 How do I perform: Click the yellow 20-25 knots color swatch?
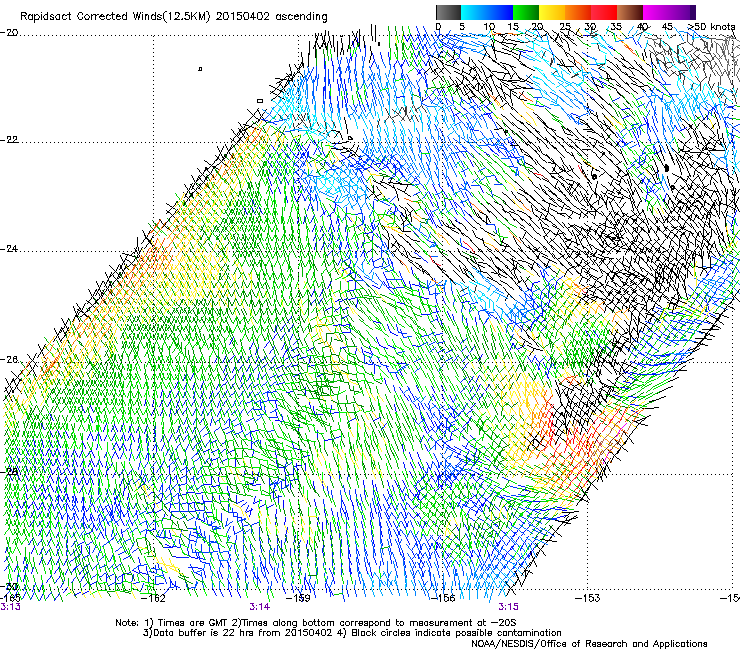click(x=551, y=12)
